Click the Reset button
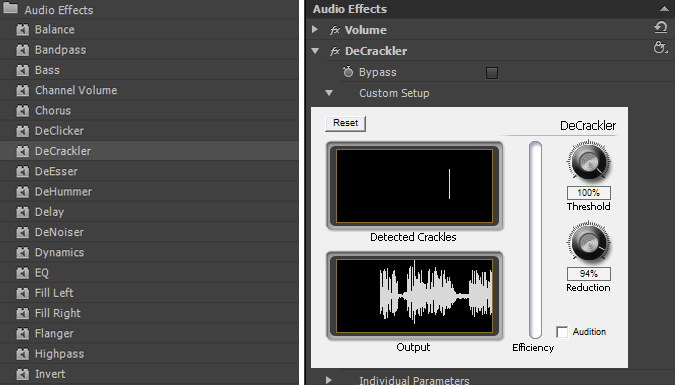The height and width of the screenshot is (385, 675). coord(345,123)
